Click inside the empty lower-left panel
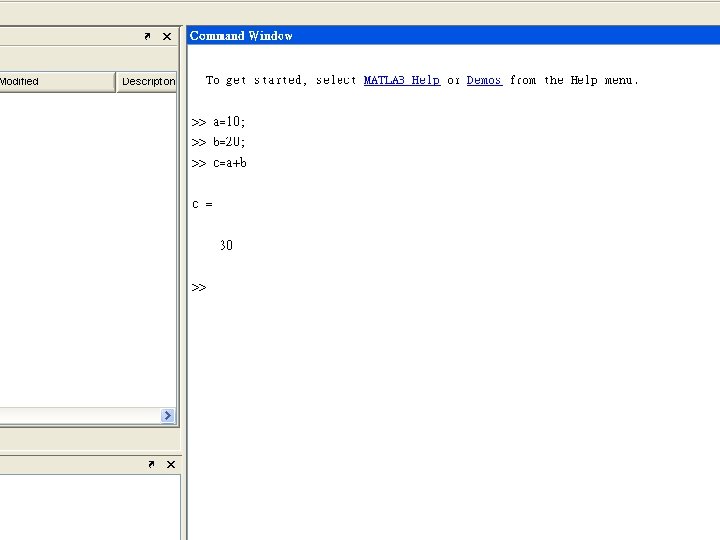Screen dimensions: 720x540 (x=90, y=507)
